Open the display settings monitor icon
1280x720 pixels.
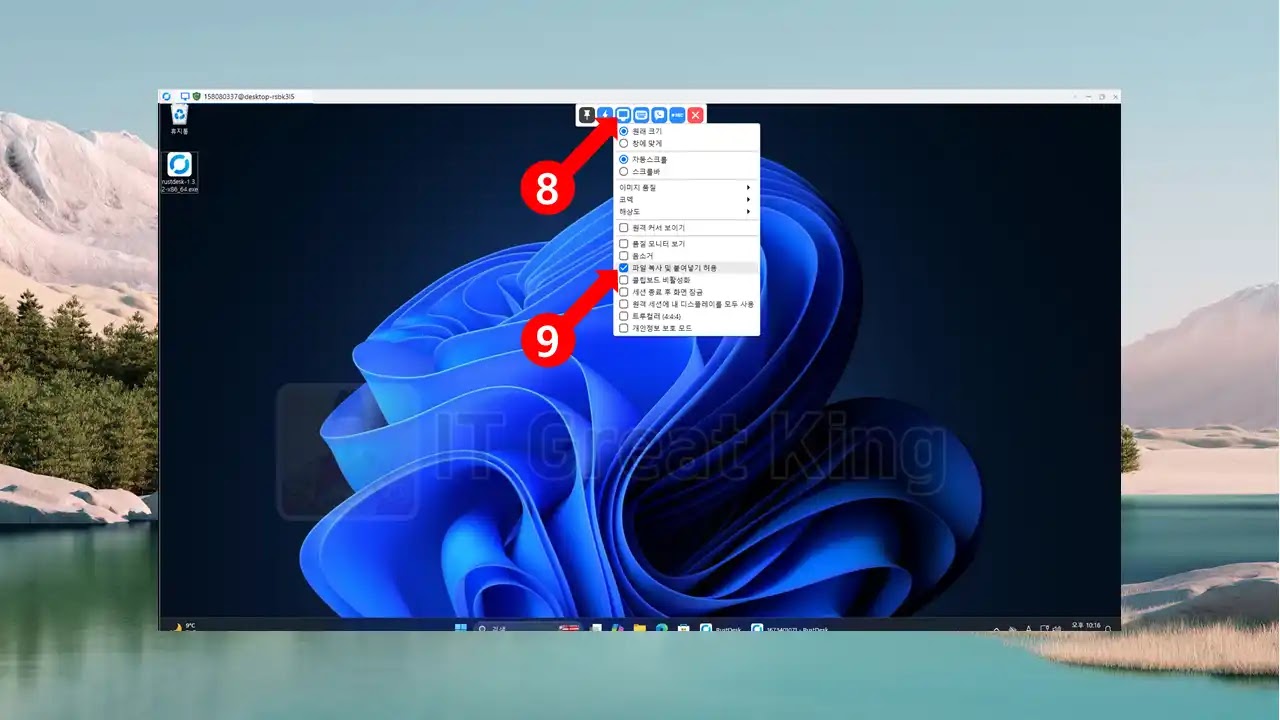(x=623, y=115)
